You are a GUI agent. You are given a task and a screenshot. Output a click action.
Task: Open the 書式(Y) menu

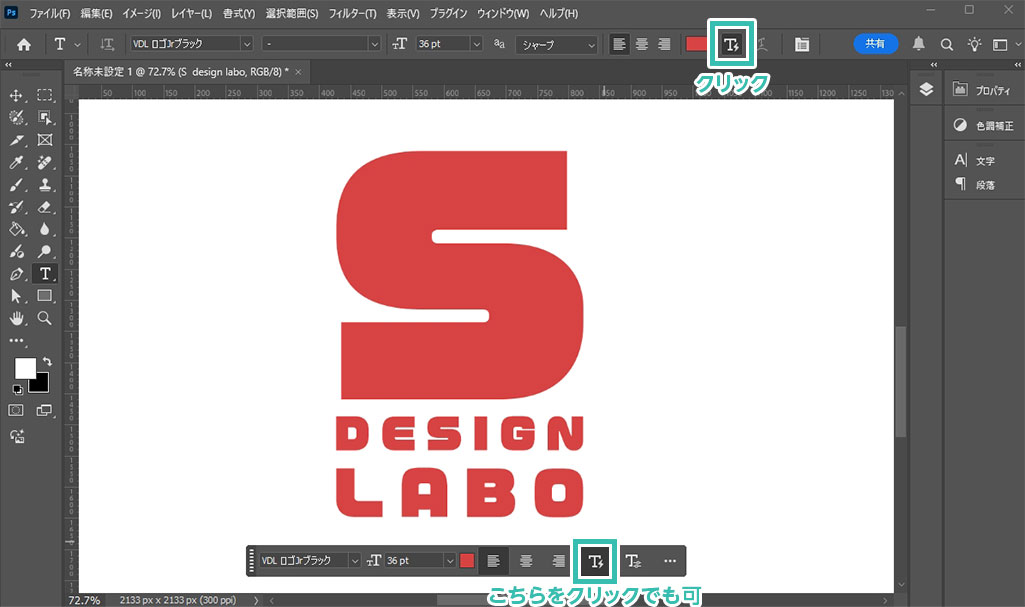pyautogui.click(x=239, y=13)
